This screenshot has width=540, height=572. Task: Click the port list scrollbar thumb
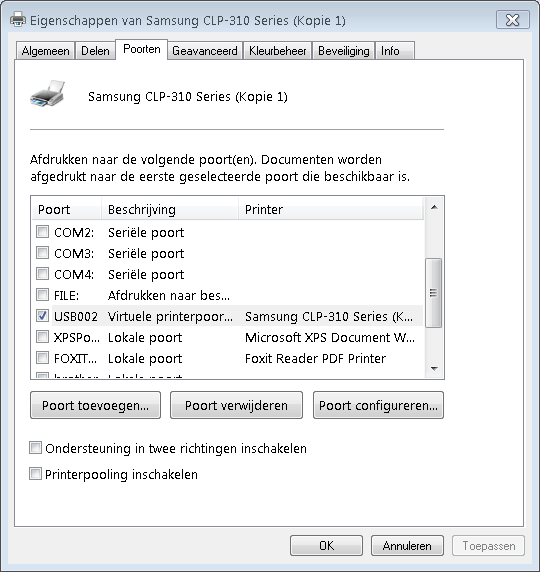click(x=434, y=293)
